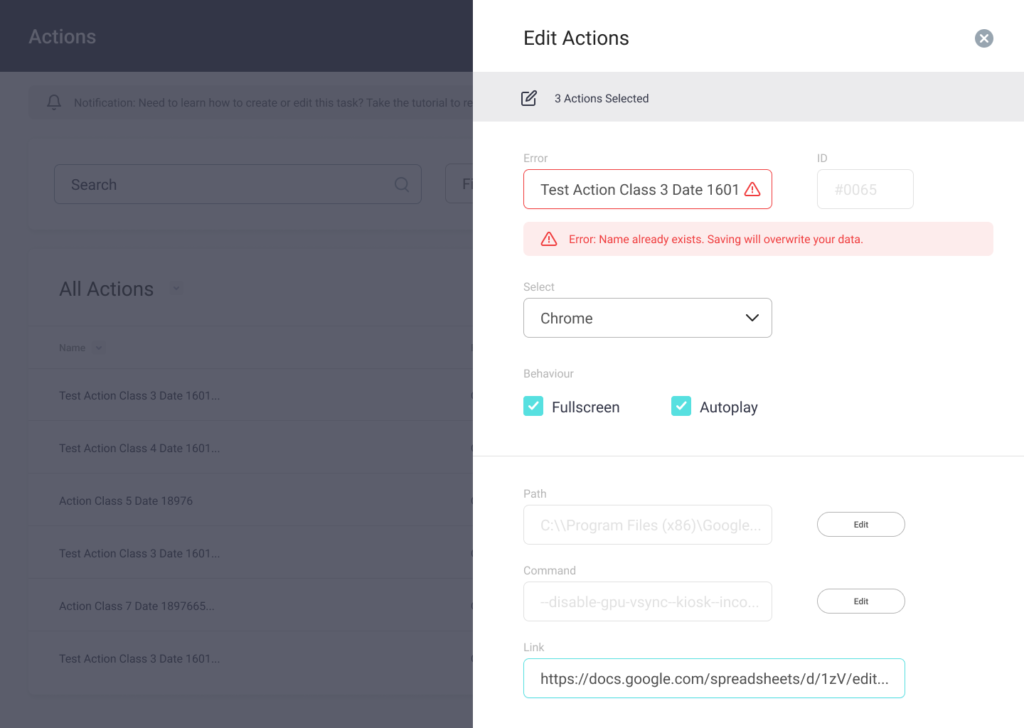The height and width of the screenshot is (728, 1024).
Task: Close the Edit Actions panel
Action: click(984, 39)
